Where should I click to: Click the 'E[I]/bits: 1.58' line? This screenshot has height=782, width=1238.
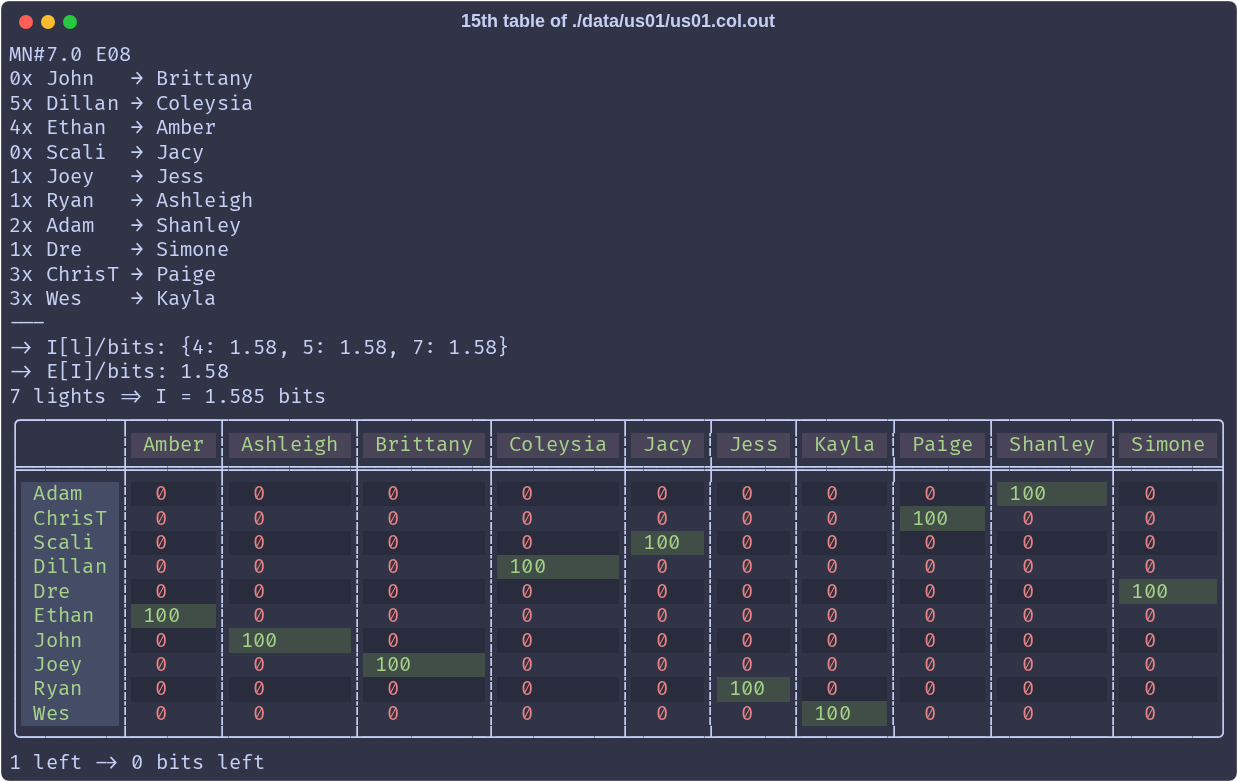119,372
